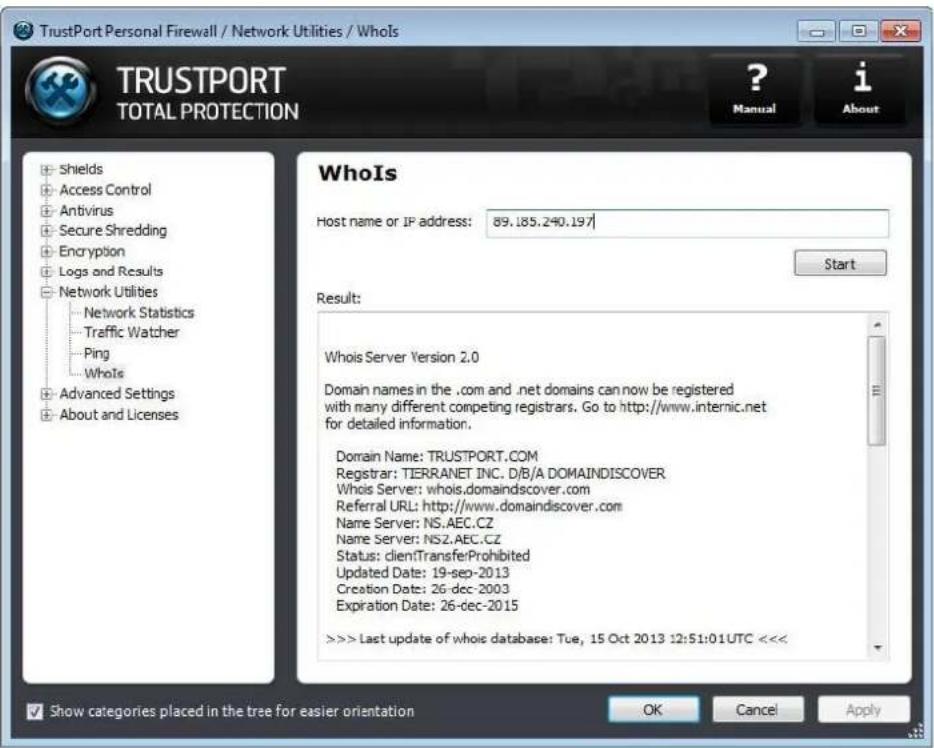Open the About info icon

click(x=861, y=89)
